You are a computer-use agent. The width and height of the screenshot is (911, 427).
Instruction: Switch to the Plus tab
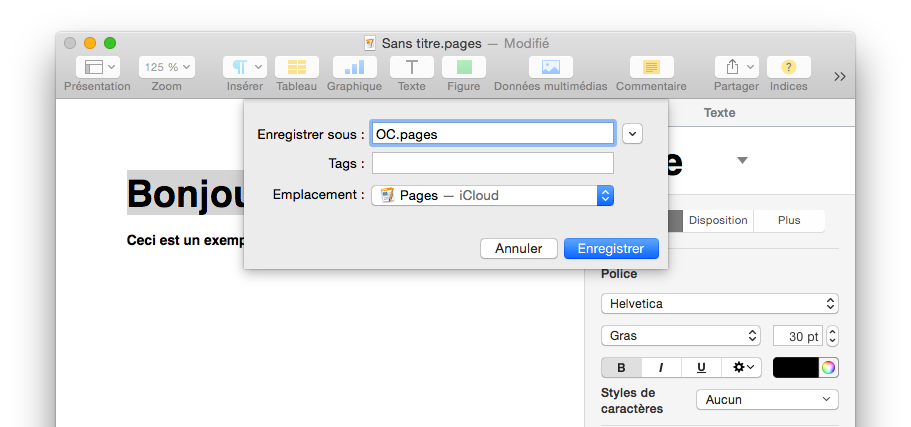[x=789, y=221]
